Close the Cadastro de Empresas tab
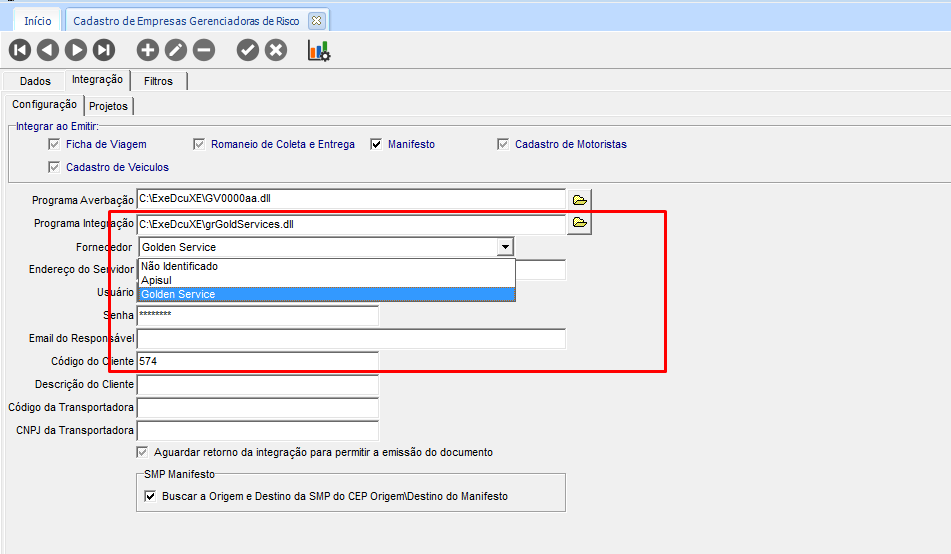951x554 pixels. tap(316, 21)
